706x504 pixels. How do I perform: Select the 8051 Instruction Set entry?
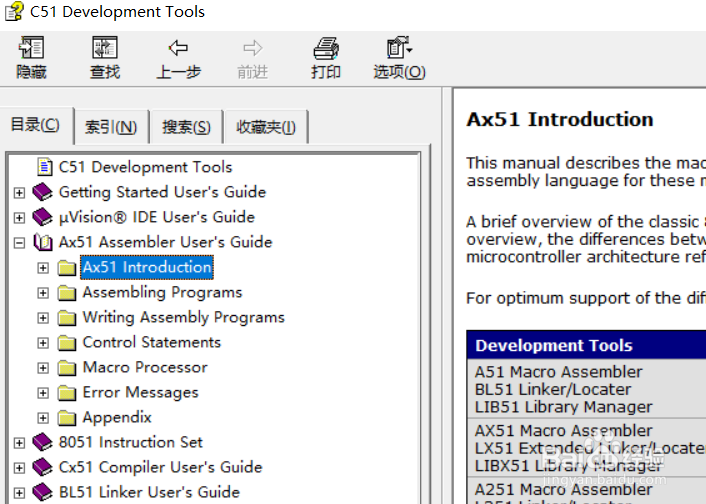tap(131, 442)
